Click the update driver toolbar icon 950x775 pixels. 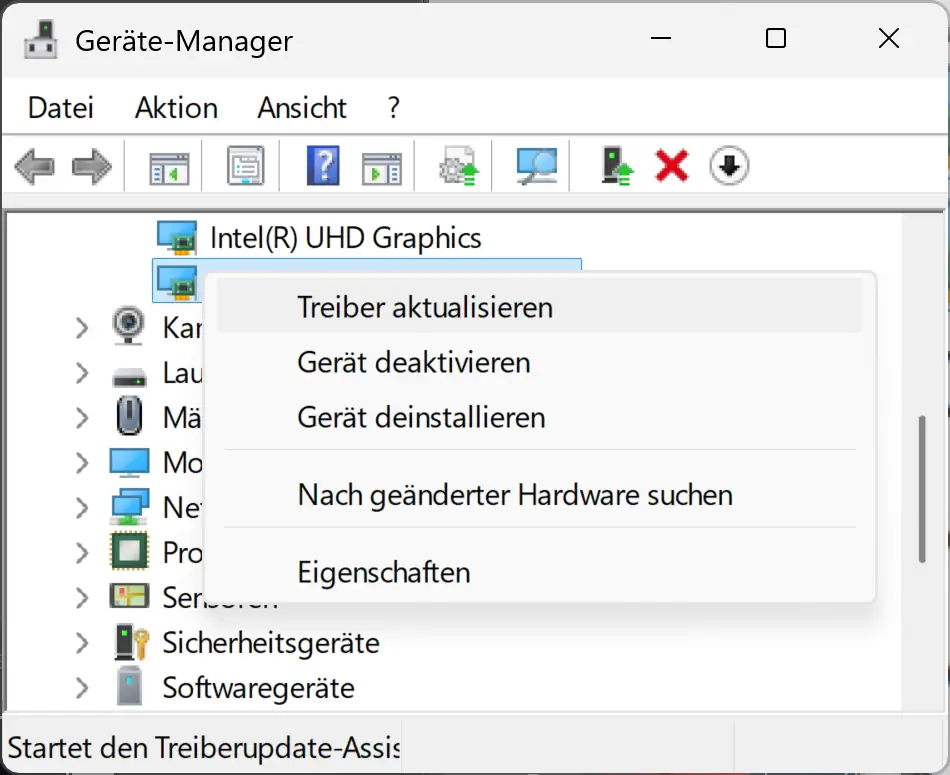coord(460,166)
